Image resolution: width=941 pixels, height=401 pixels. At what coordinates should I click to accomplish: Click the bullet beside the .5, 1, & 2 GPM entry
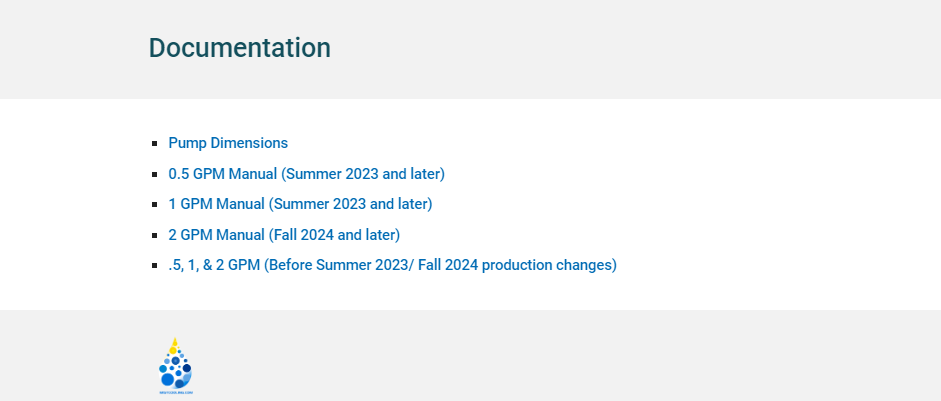pyautogui.click(x=155, y=265)
